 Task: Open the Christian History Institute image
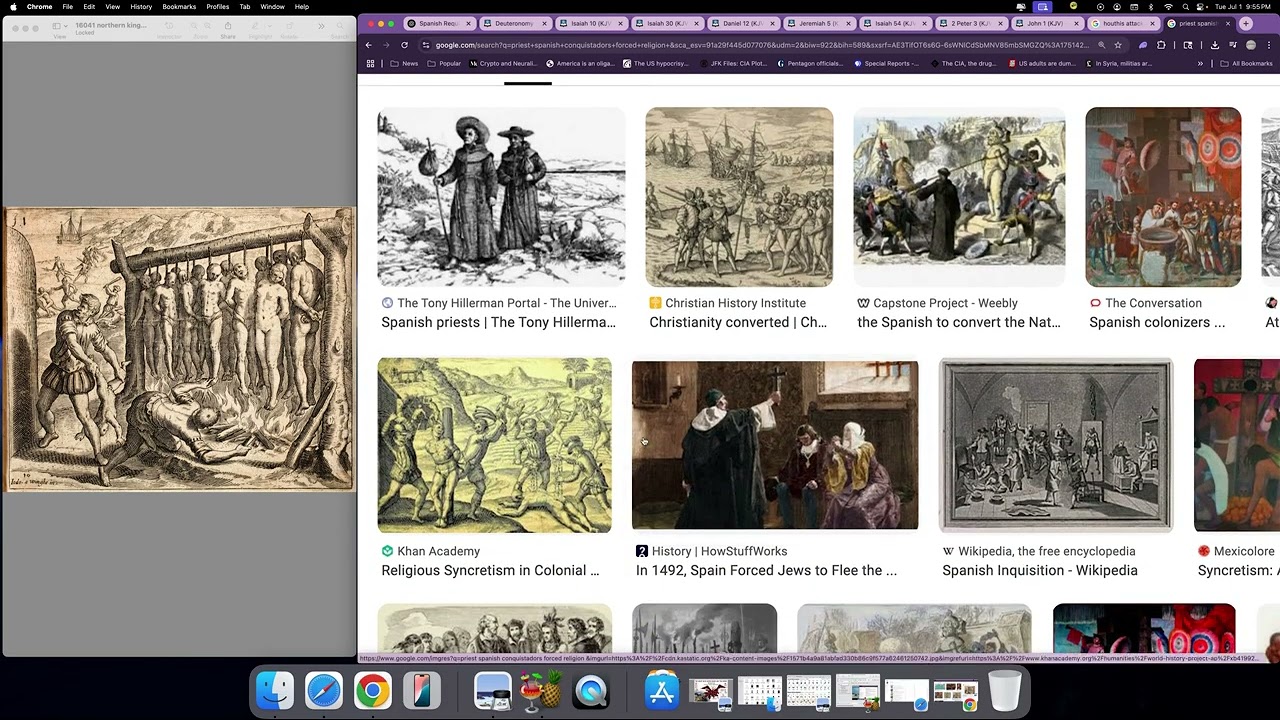pos(739,197)
